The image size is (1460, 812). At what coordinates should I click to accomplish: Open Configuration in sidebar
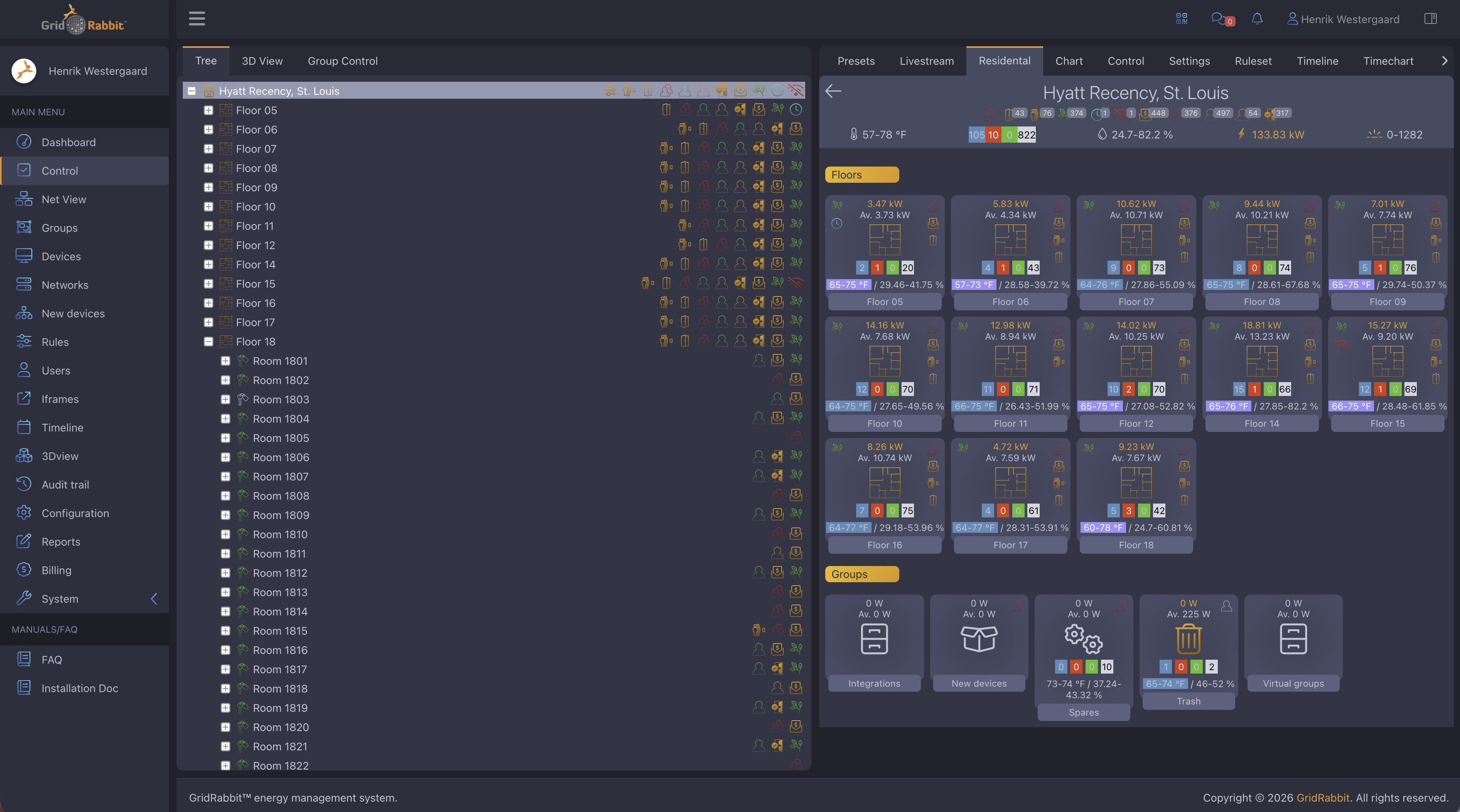pyautogui.click(x=84, y=513)
